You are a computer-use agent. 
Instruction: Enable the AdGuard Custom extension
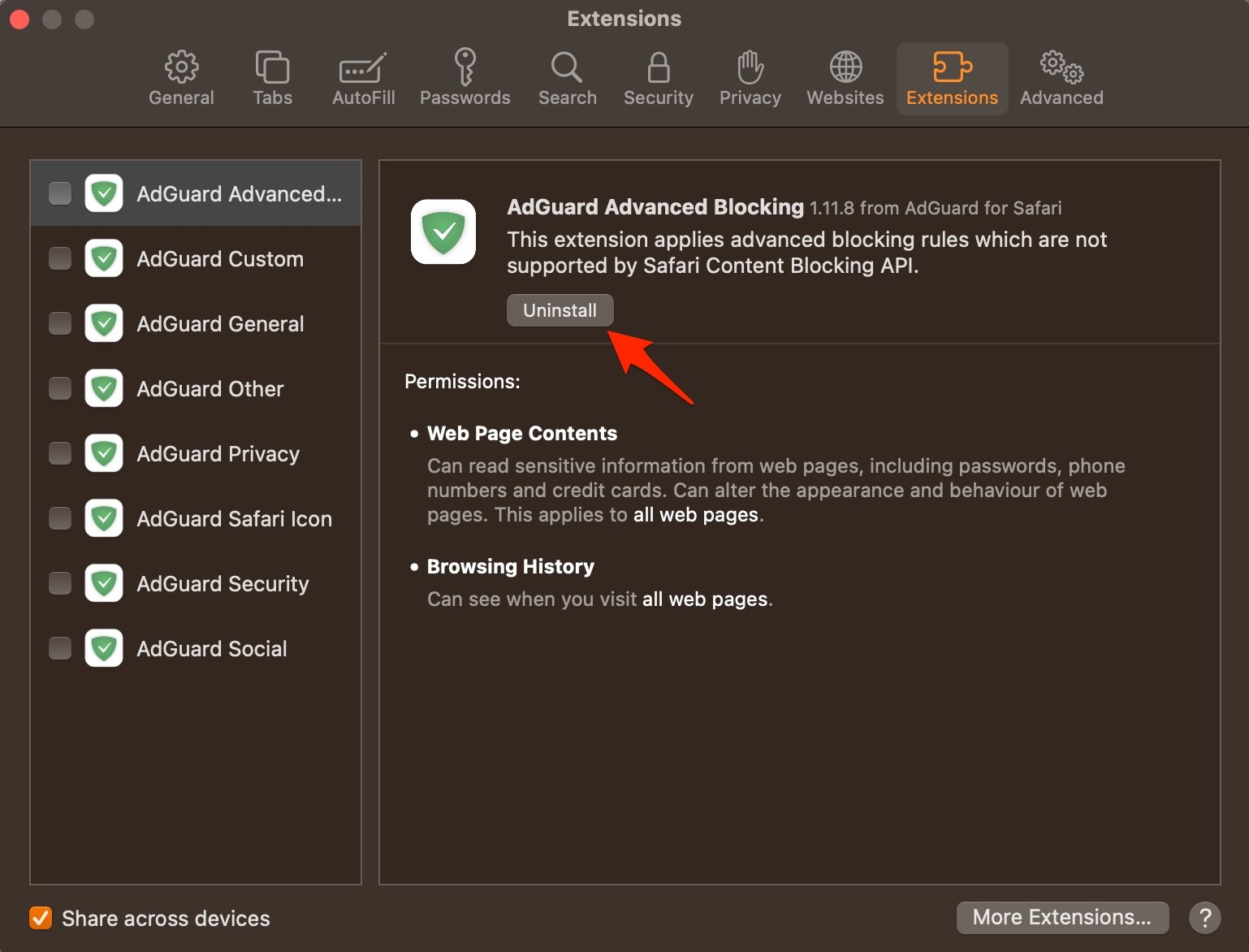coord(59,257)
